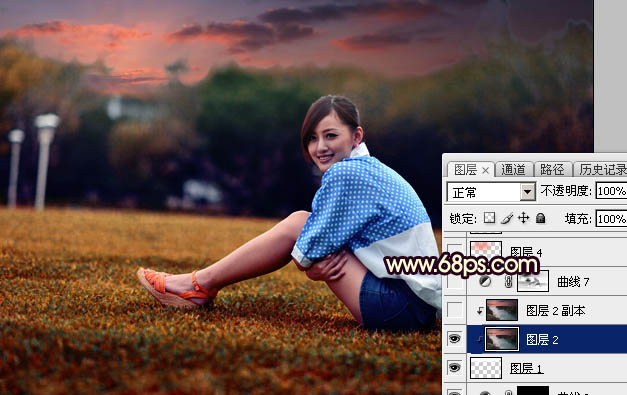This screenshot has width=627, height=395.
Task: Select the 图层 2 副本 thumbnail
Action: 502,310
